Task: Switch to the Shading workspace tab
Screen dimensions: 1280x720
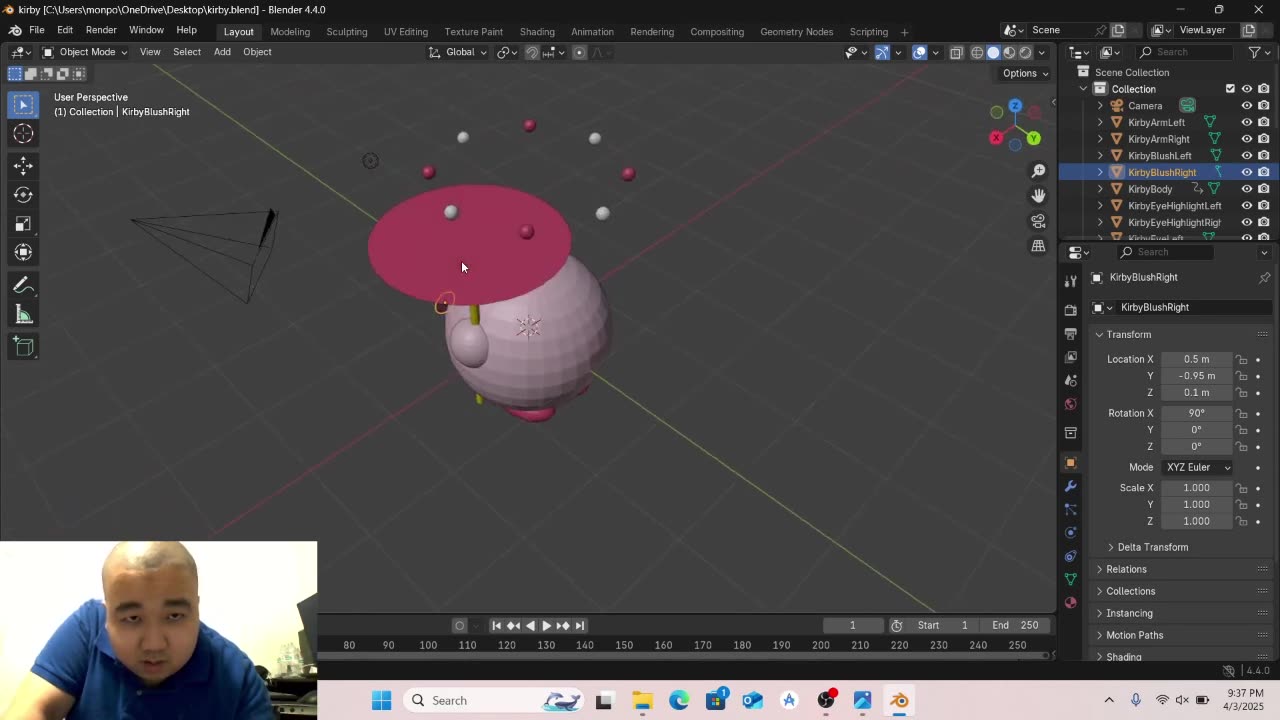Action: [x=537, y=31]
